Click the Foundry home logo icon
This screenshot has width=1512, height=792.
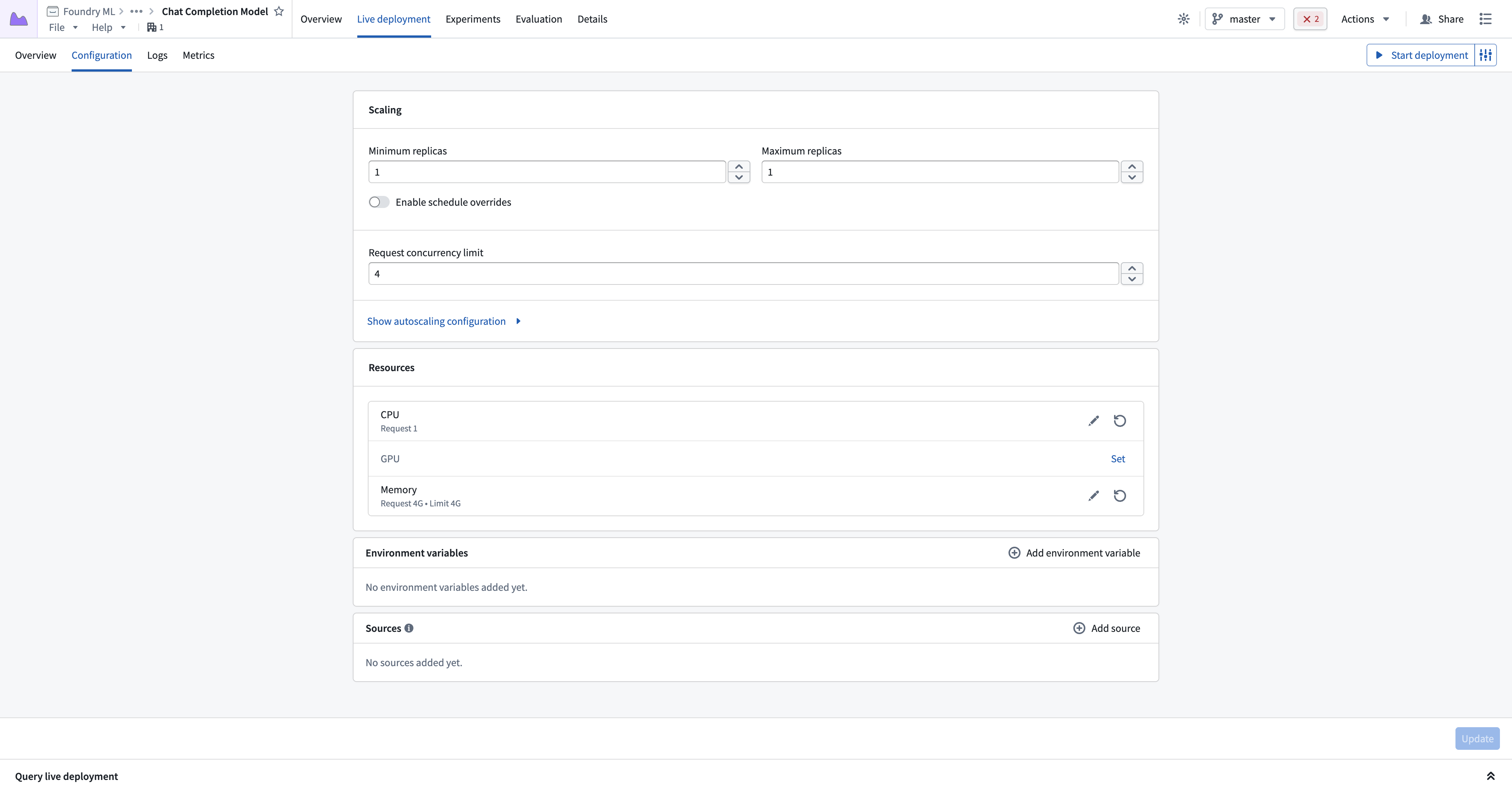19,19
